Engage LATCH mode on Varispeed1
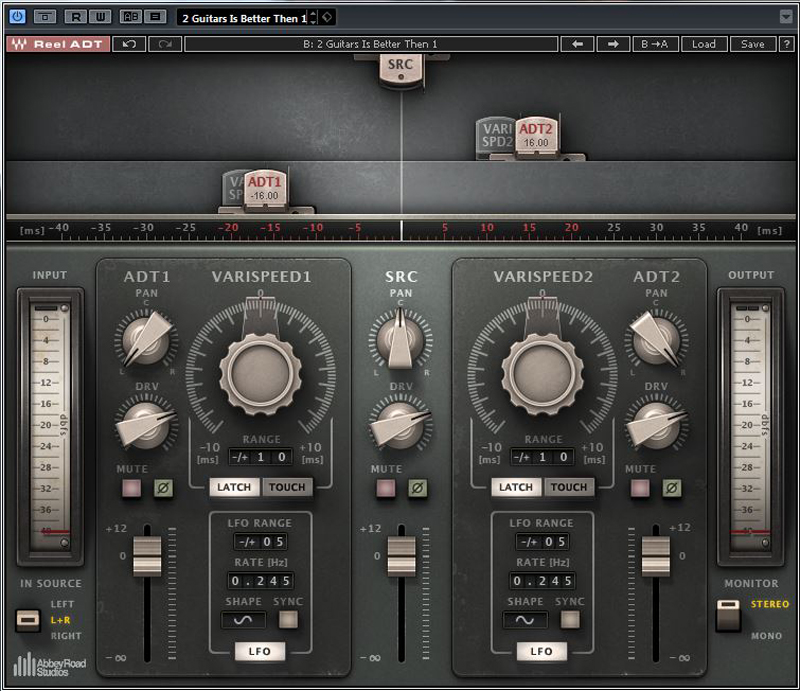800x691 pixels. click(233, 487)
